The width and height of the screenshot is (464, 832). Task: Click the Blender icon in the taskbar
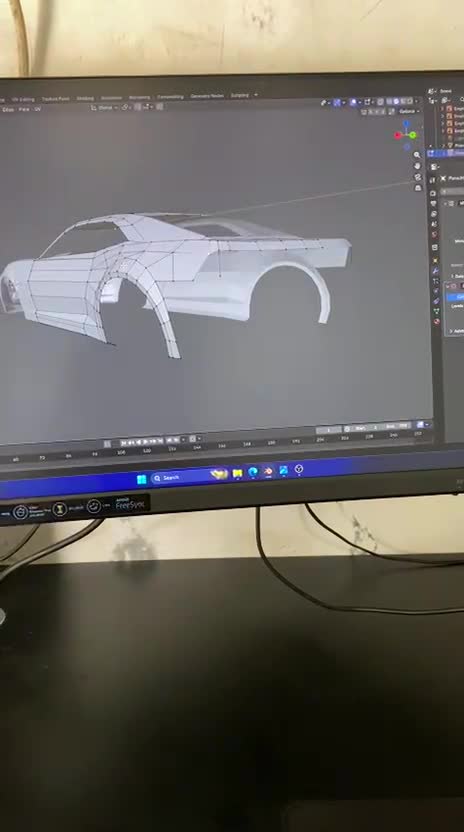pyautogui.click(x=268, y=471)
